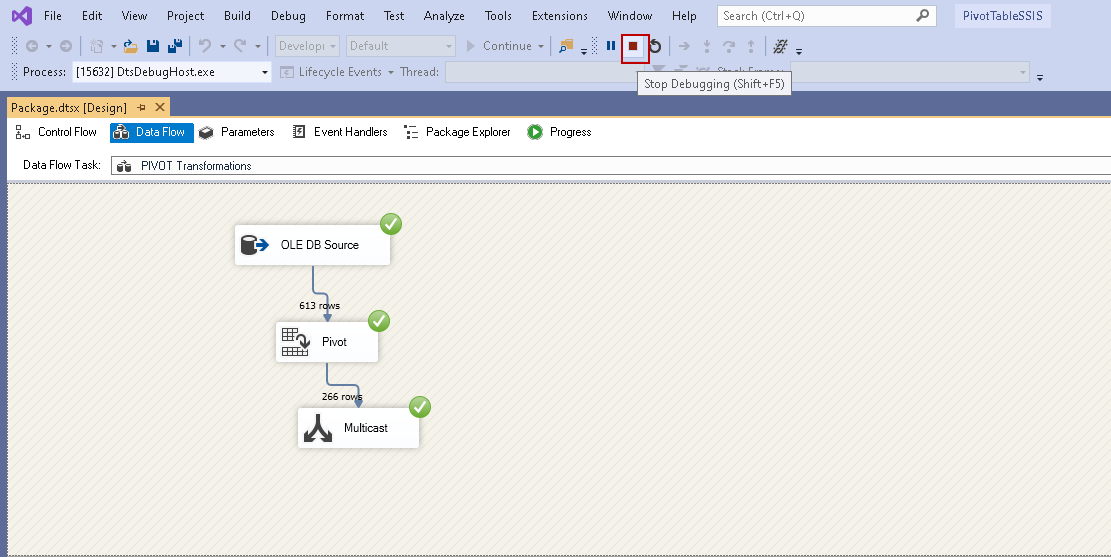Open the View menu

point(134,16)
